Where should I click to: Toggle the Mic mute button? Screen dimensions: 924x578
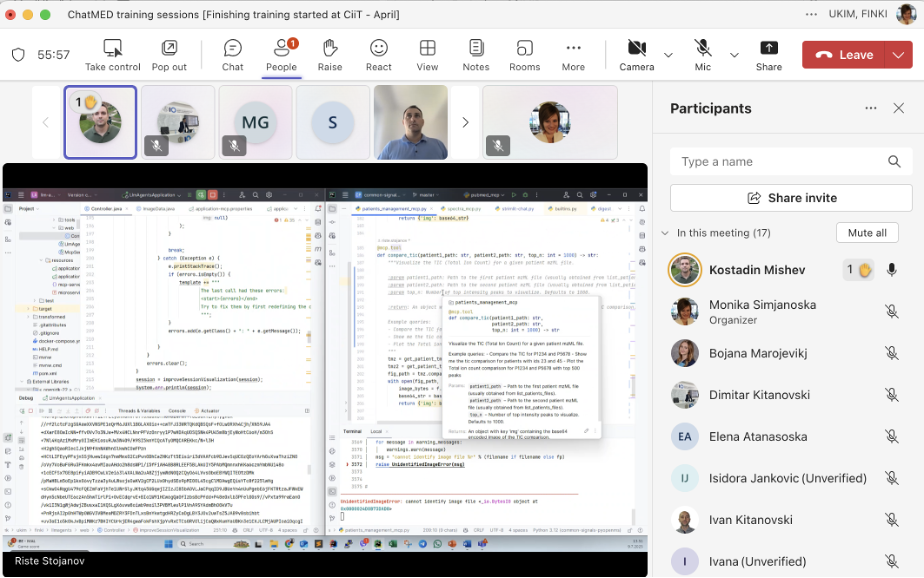pos(703,55)
